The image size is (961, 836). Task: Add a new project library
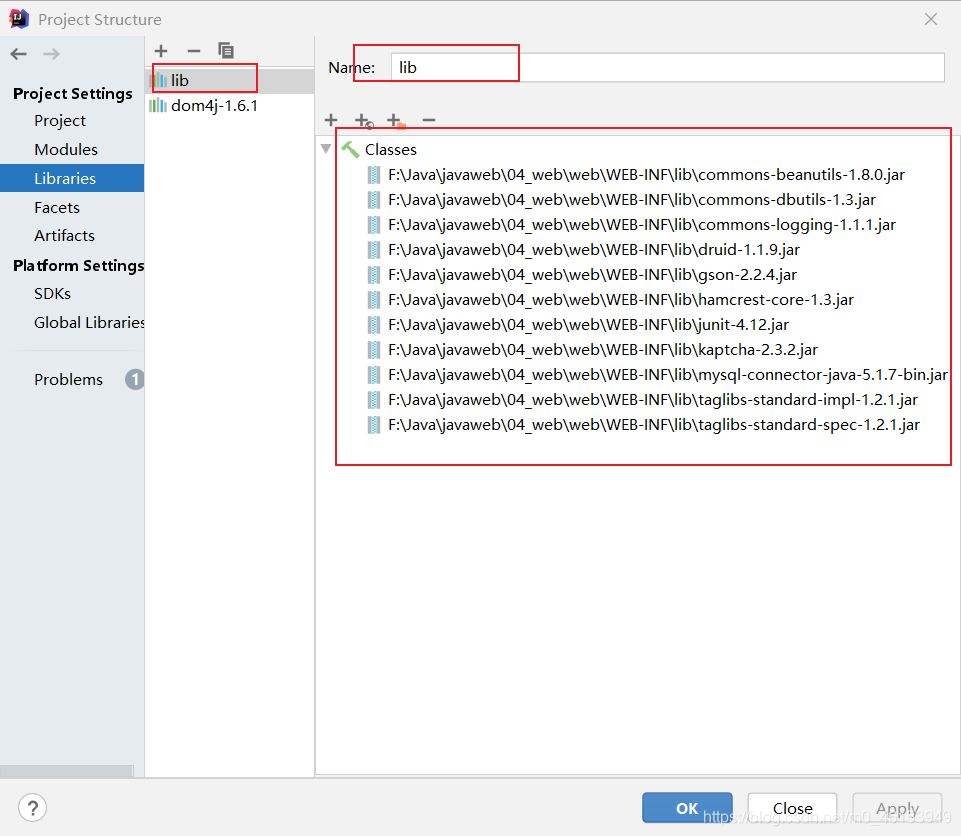[x=161, y=51]
